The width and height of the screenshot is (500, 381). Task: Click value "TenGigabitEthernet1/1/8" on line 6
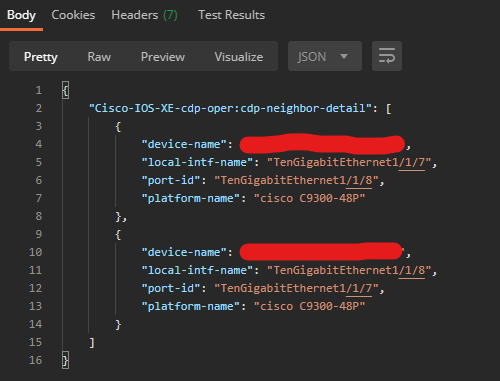click(x=296, y=180)
